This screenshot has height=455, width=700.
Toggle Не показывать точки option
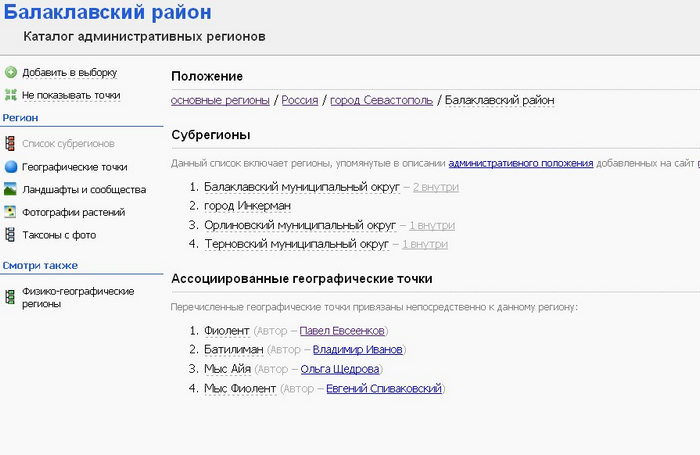point(71,95)
